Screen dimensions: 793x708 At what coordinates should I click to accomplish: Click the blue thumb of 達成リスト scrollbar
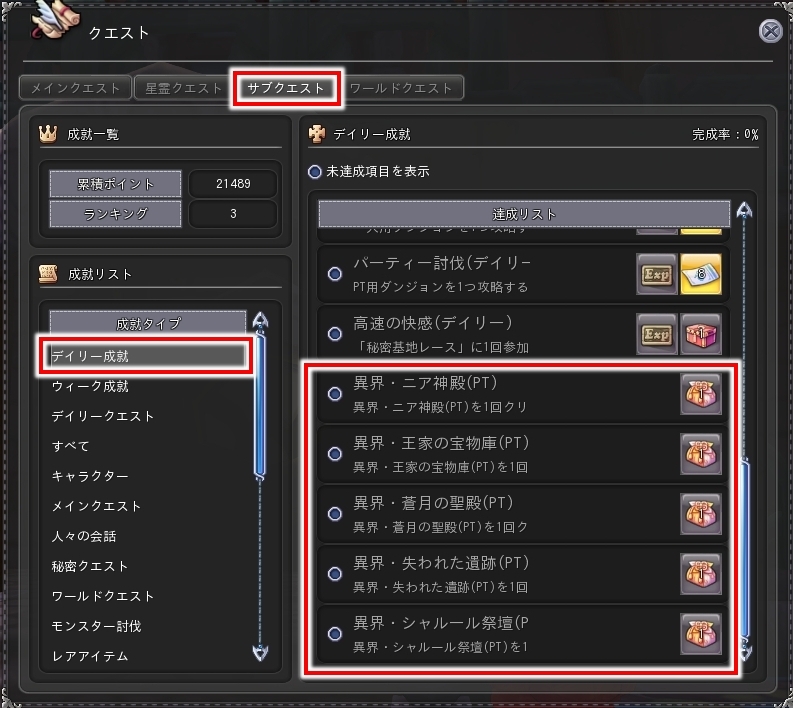tap(745, 549)
